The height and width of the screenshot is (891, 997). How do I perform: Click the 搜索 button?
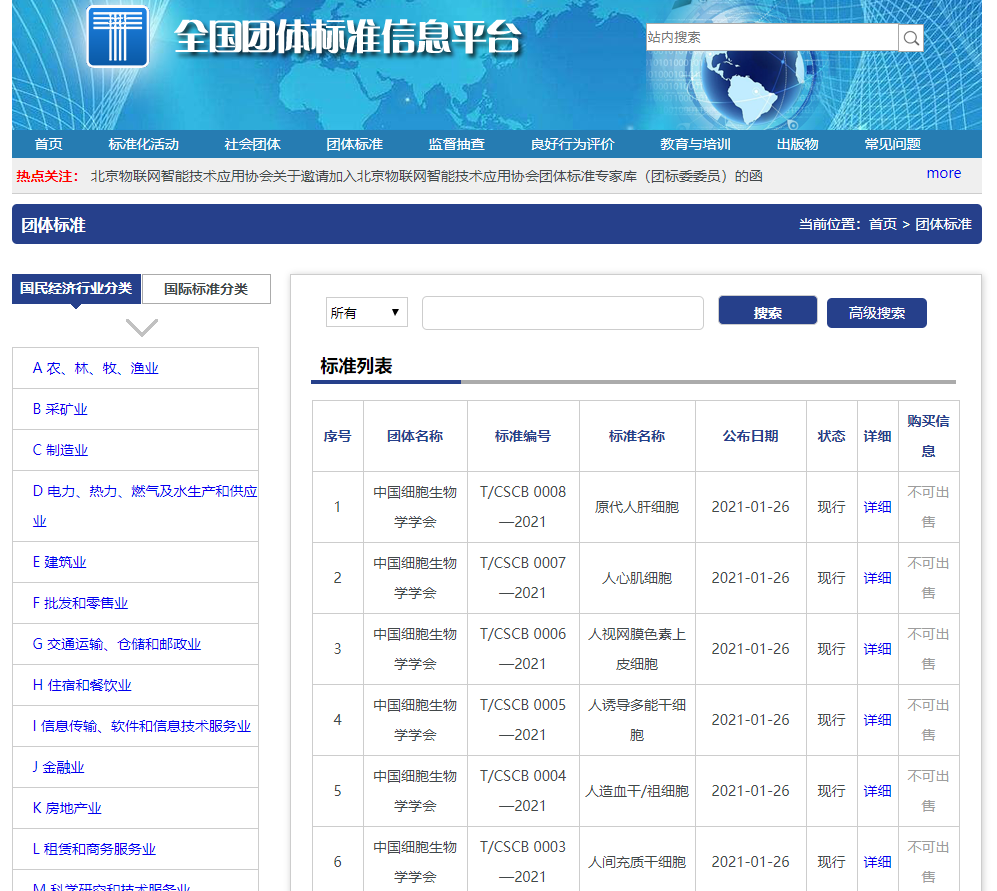click(767, 310)
